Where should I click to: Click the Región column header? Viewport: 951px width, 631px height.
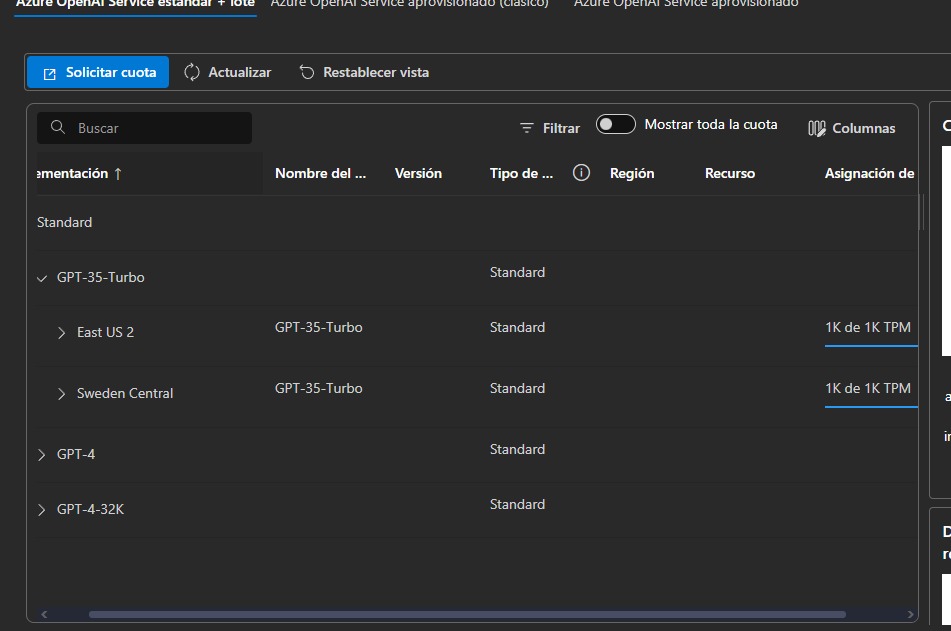coord(632,173)
